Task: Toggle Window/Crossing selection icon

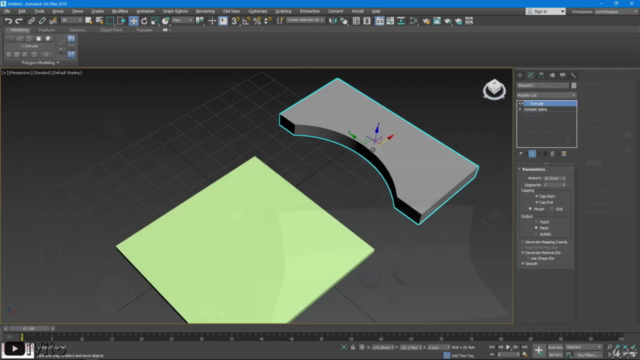Action: 121,21
